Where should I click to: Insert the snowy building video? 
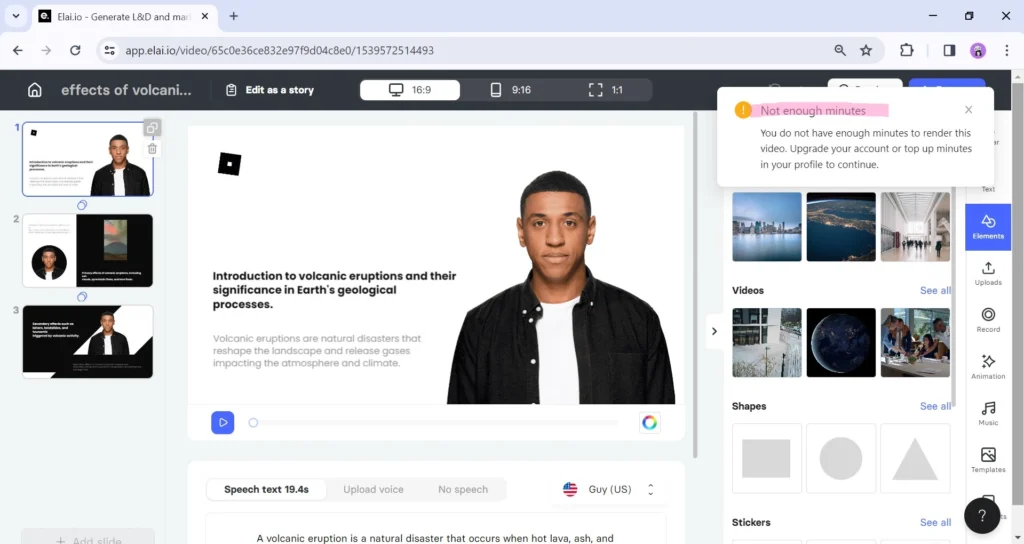tap(767, 343)
